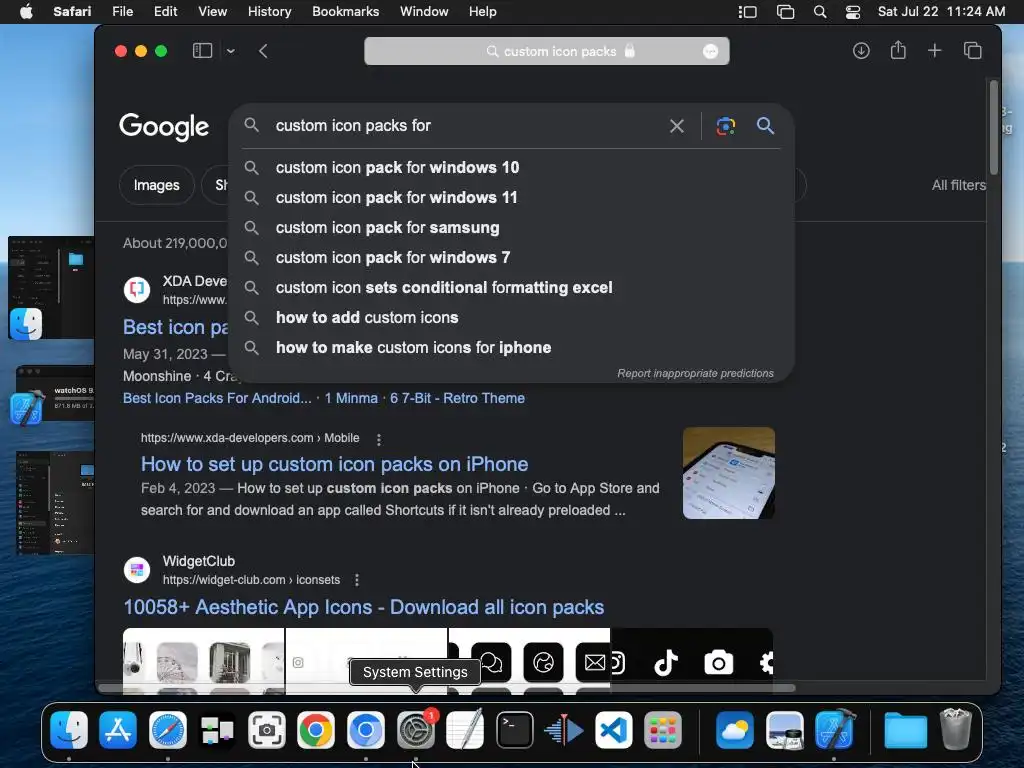
Task: Open Control Center in menu bar
Action: point(852,12)
